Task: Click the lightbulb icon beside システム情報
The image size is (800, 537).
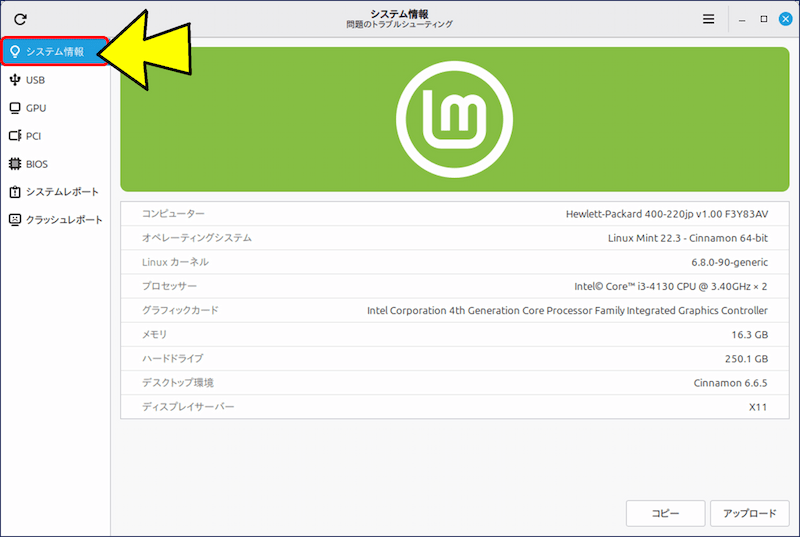Action: click(15, 52)
